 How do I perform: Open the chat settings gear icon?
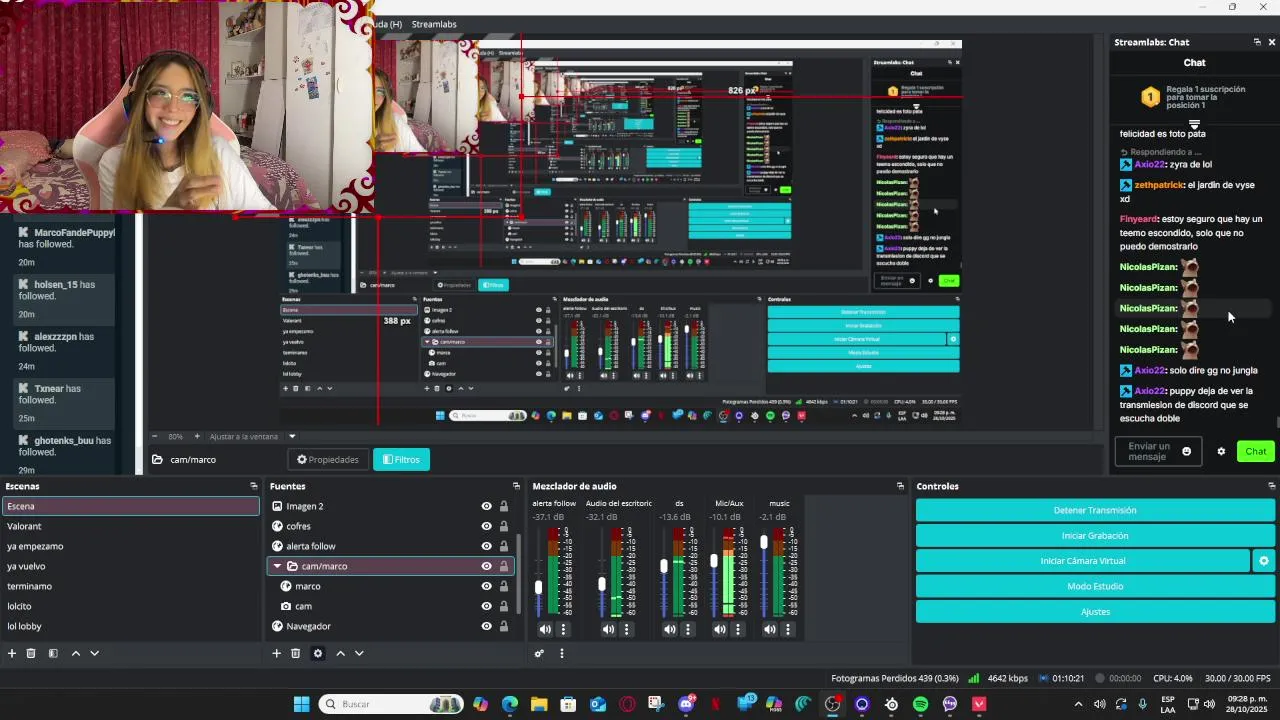(x=1221, y=451)
